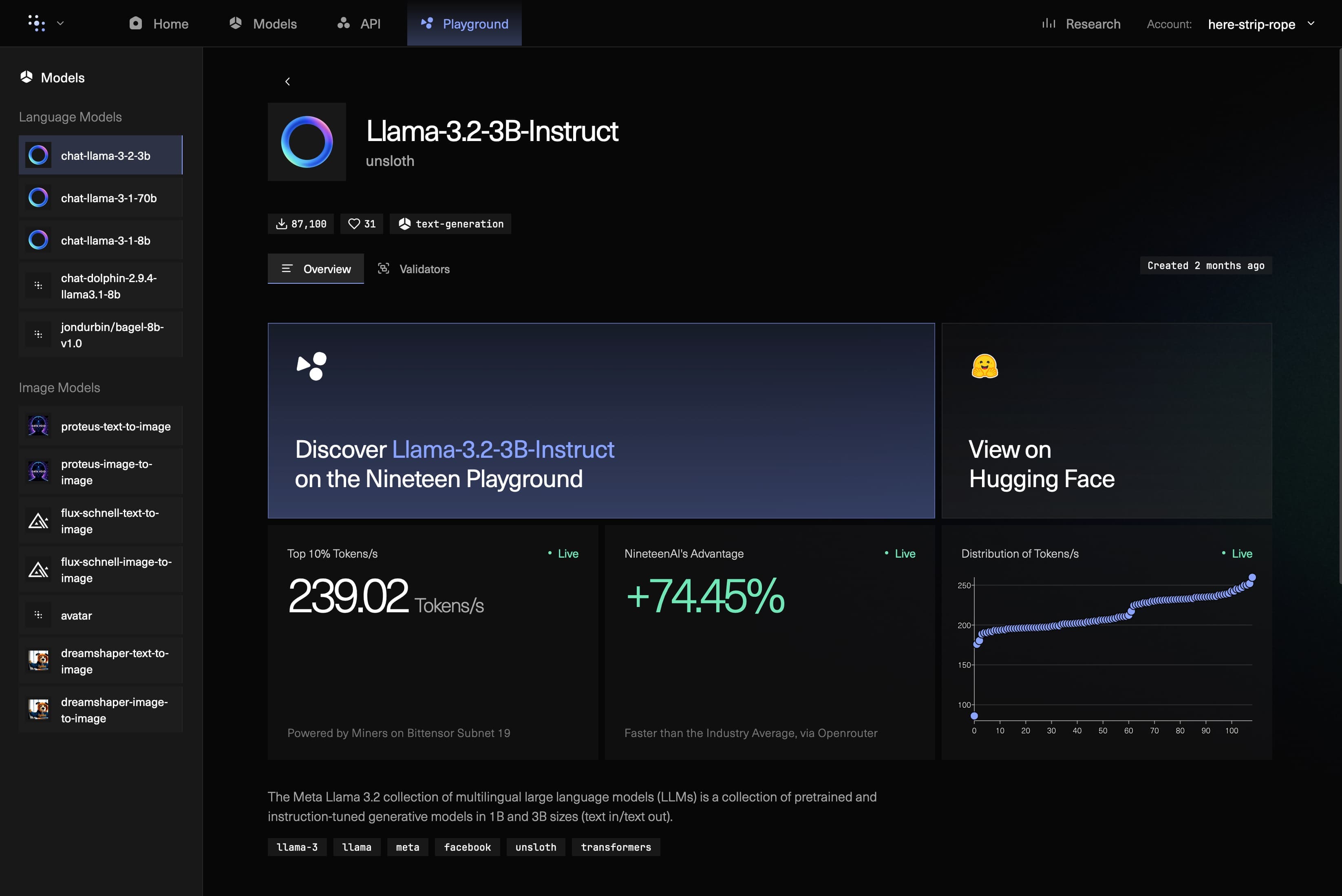Click the Models cube icon in sidebar header
The image size is (1342, 896).
pos(26,77)
